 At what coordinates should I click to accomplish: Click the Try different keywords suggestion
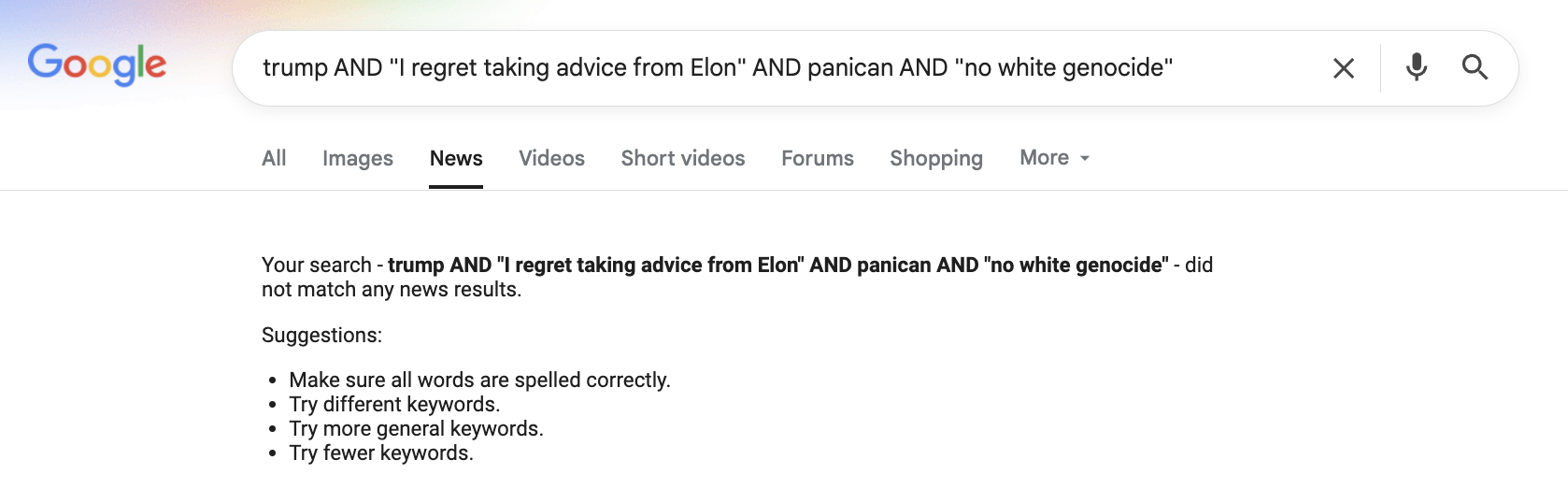(x=394, y=404)
